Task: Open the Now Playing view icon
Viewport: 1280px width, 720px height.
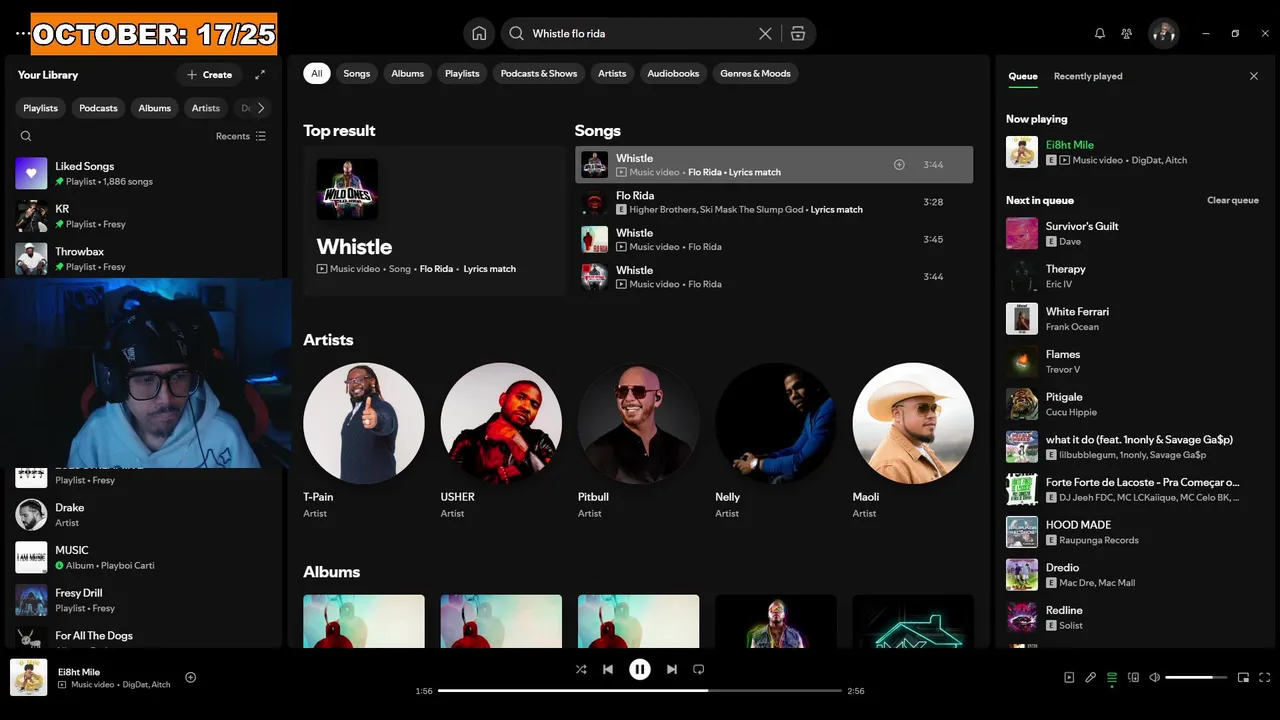Action: click(x=1069, y=677)
